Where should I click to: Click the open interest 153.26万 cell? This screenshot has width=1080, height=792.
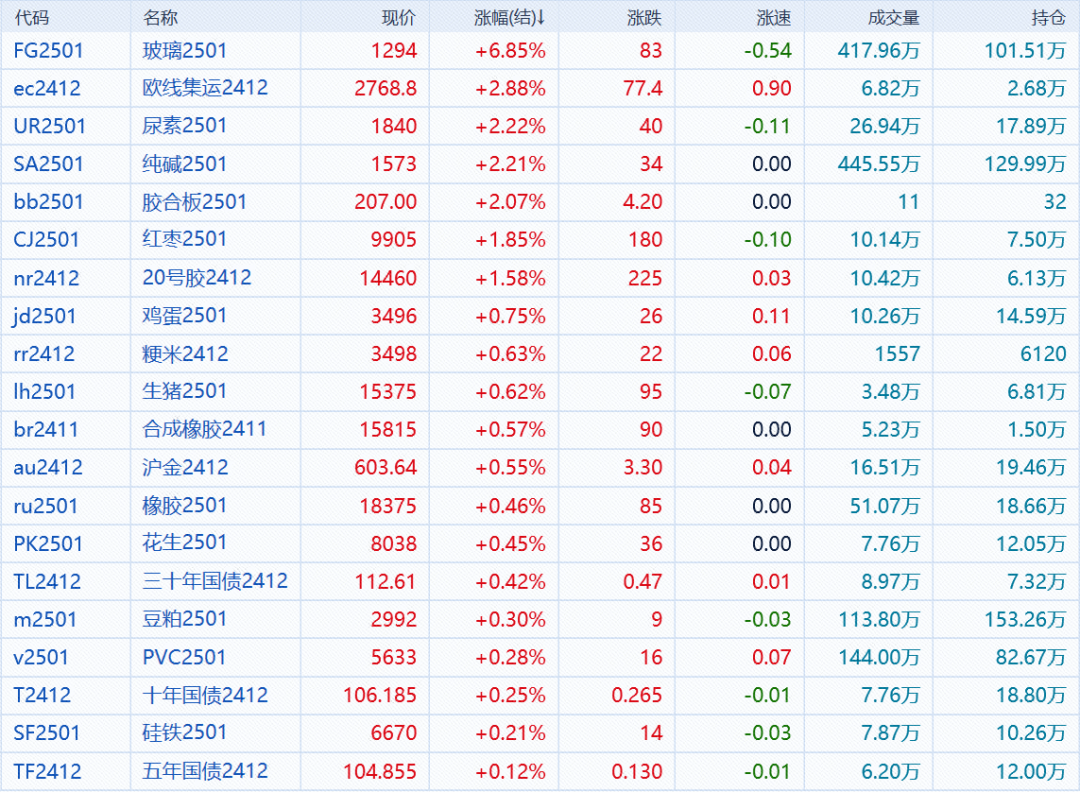point(1025,620)
